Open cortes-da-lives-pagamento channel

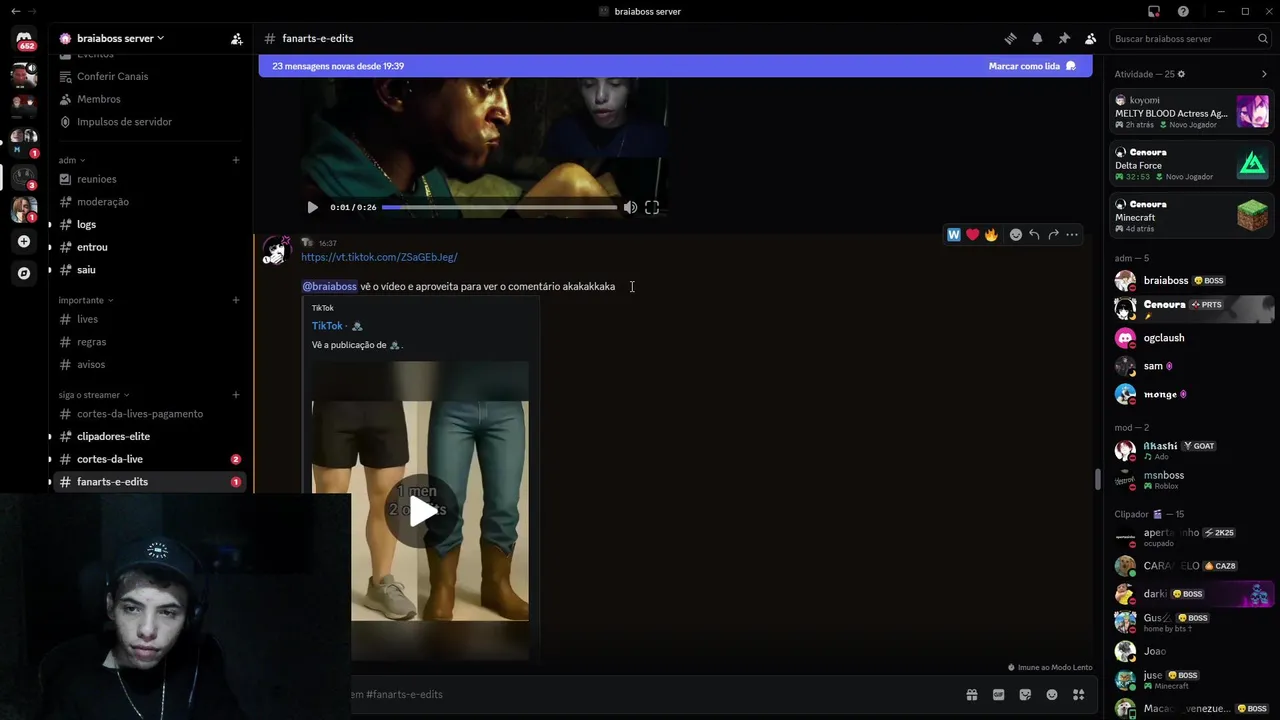point(150,414)
